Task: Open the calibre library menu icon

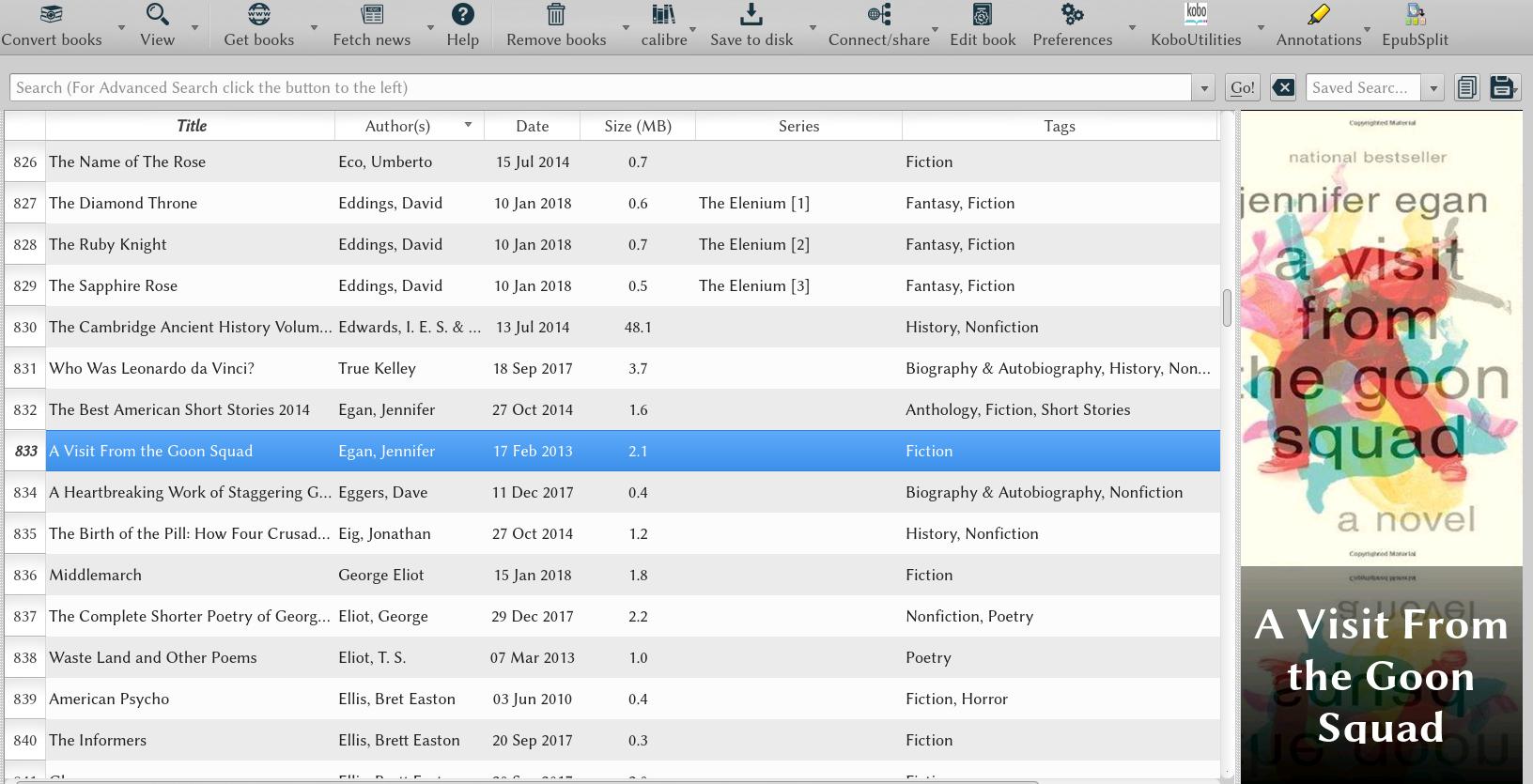Action: click(x=664, y=15)
